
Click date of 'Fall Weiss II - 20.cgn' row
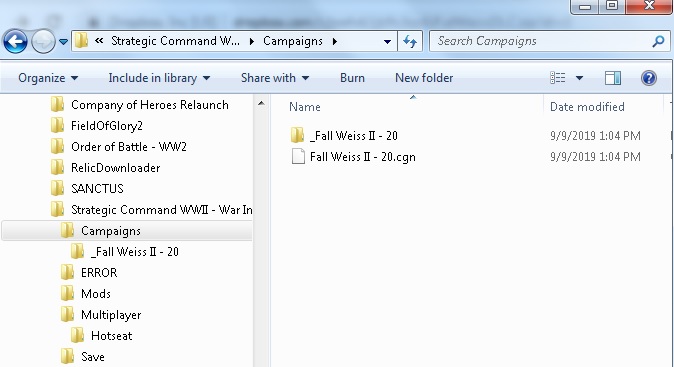595,157
